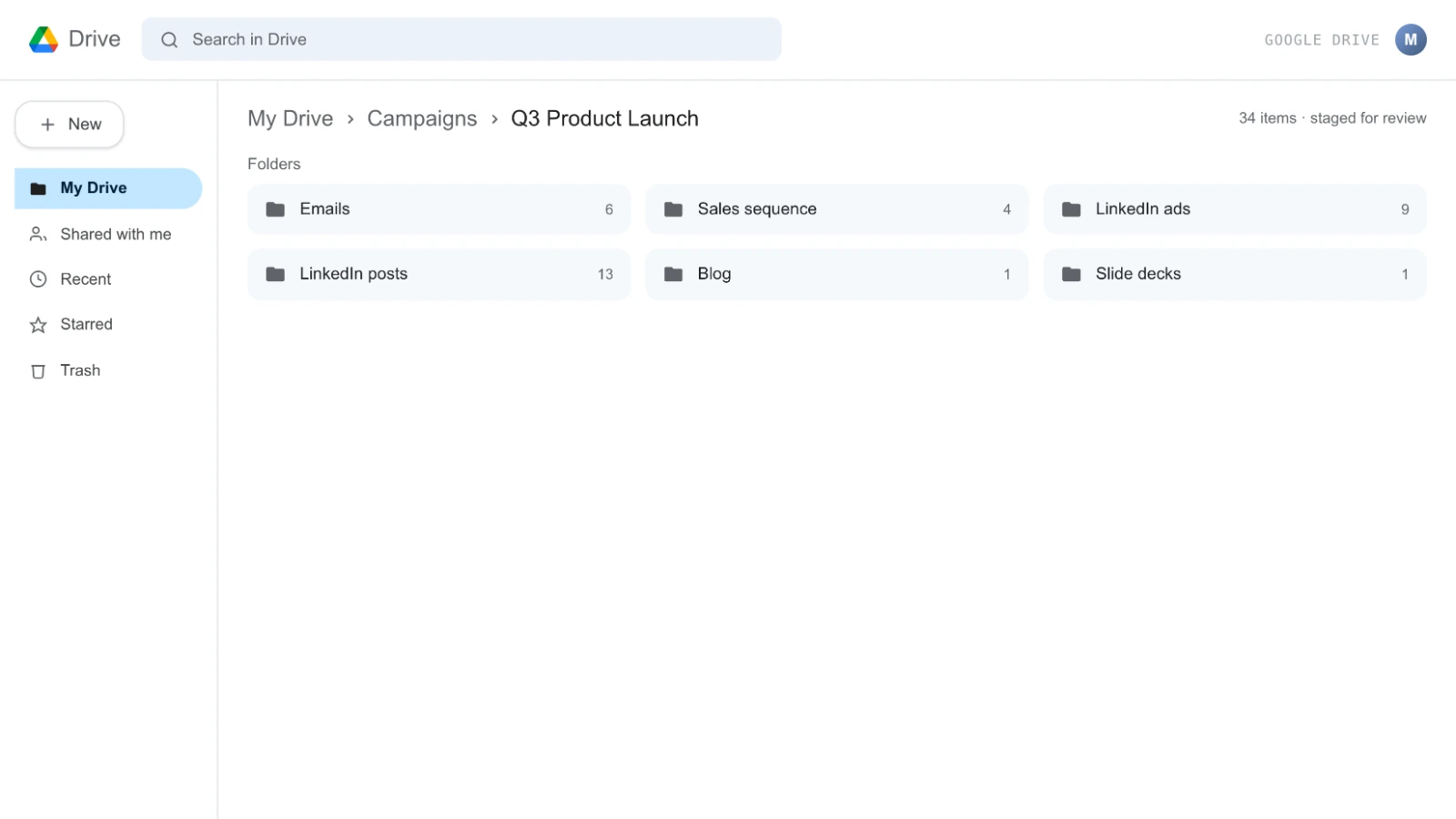Viewport: 1456px width, 819px height.
Task: Open the account avatar M
Action: [1410, 39]
